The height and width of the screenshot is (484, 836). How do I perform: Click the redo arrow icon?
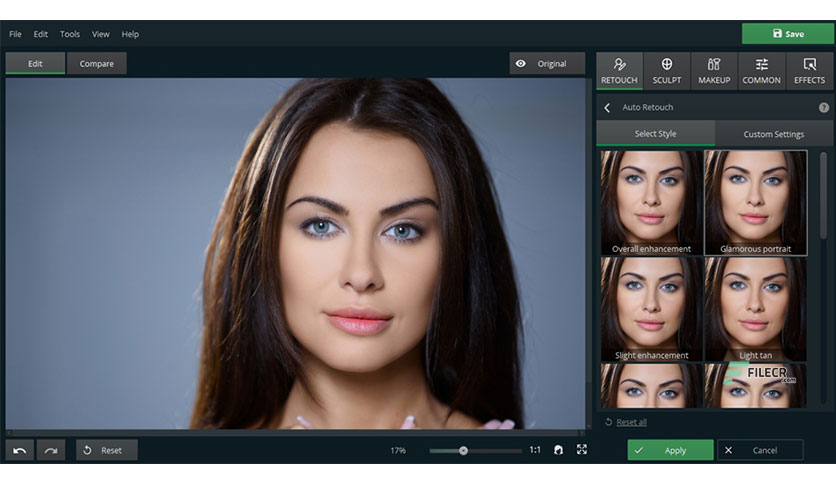click(x=51, y=450)
